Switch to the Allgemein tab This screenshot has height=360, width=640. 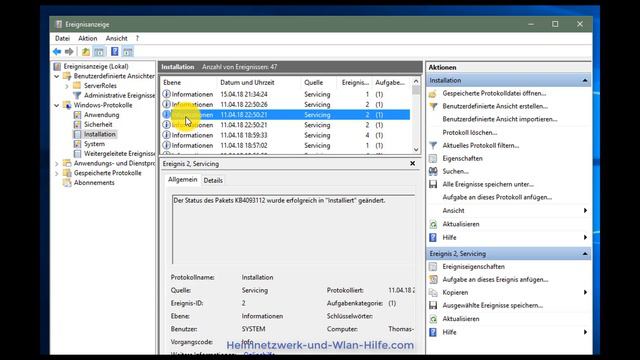pos(182,180)
